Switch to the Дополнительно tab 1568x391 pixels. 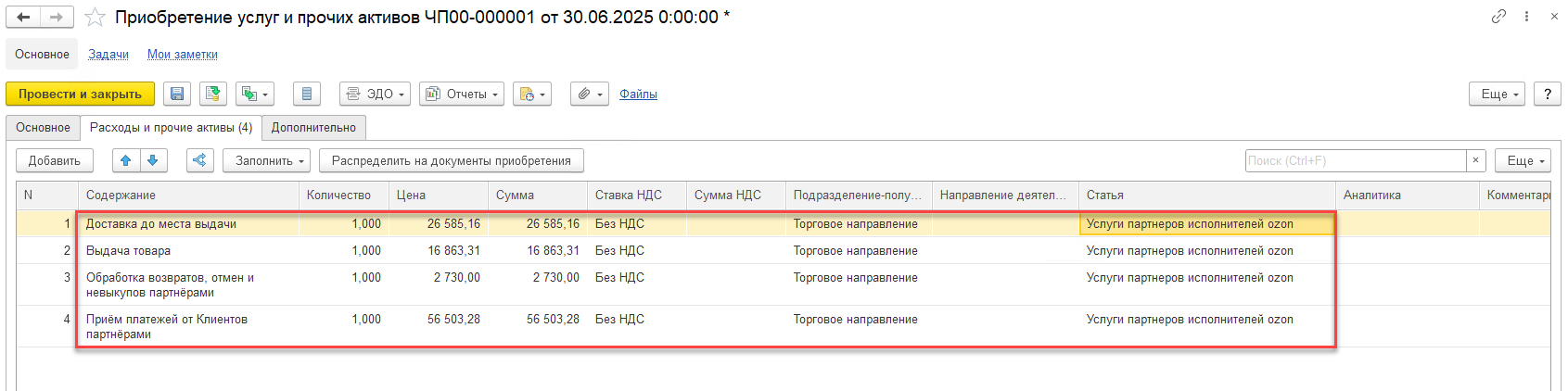click(x=313, y=127)
